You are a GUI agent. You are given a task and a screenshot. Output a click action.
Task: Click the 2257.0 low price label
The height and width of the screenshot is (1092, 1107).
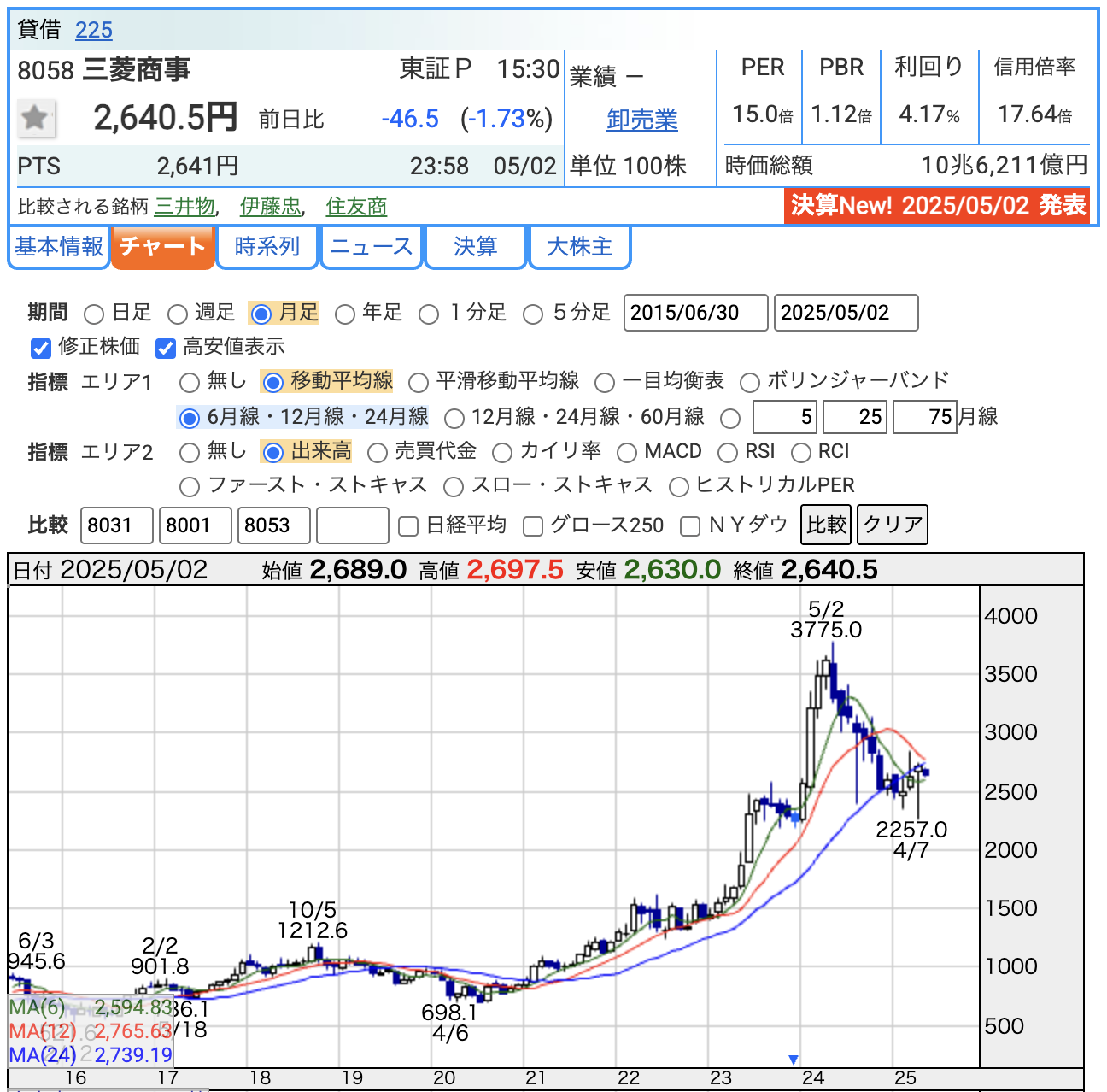(911, 830)
